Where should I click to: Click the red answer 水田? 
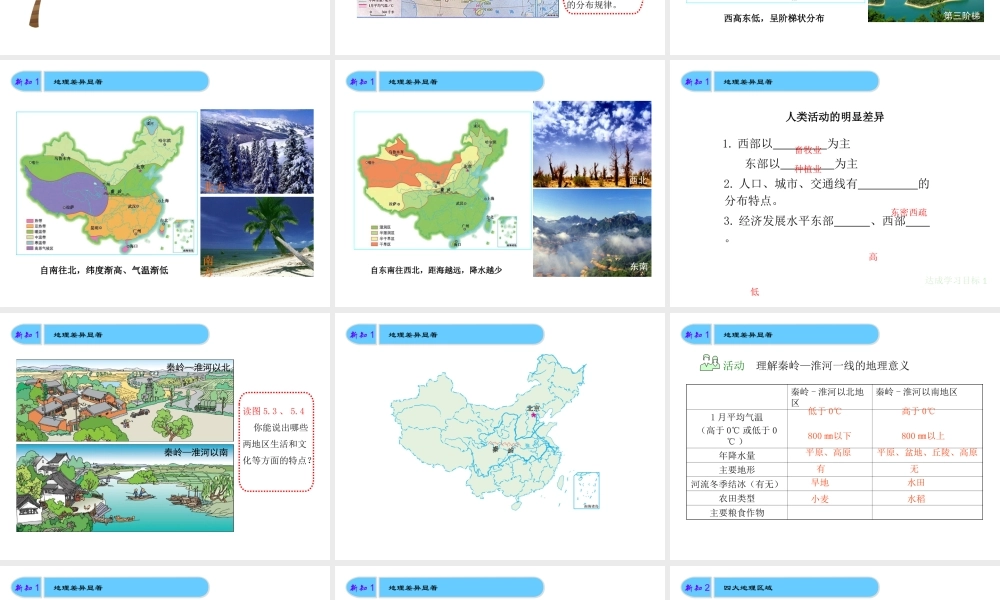(x=916, y=483)
